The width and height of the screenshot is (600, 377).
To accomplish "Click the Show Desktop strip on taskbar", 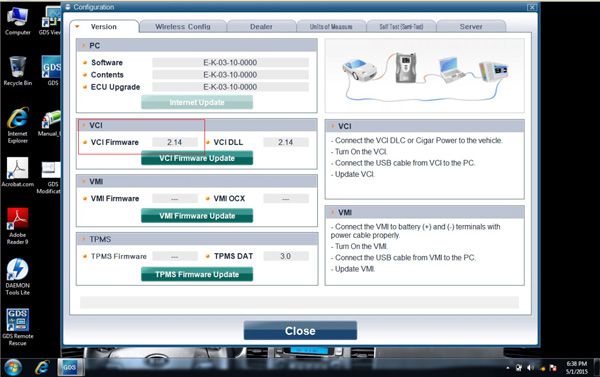I will (597, 367).
